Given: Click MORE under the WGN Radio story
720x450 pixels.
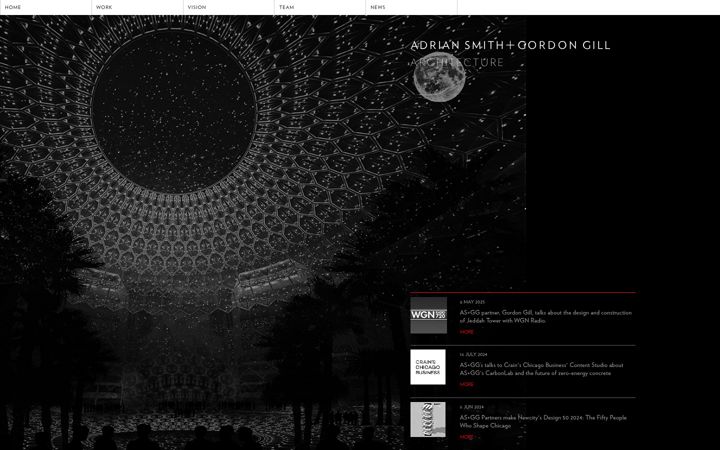Looking at the screenshot, I should pyautogui.click(x=466, y=332).
